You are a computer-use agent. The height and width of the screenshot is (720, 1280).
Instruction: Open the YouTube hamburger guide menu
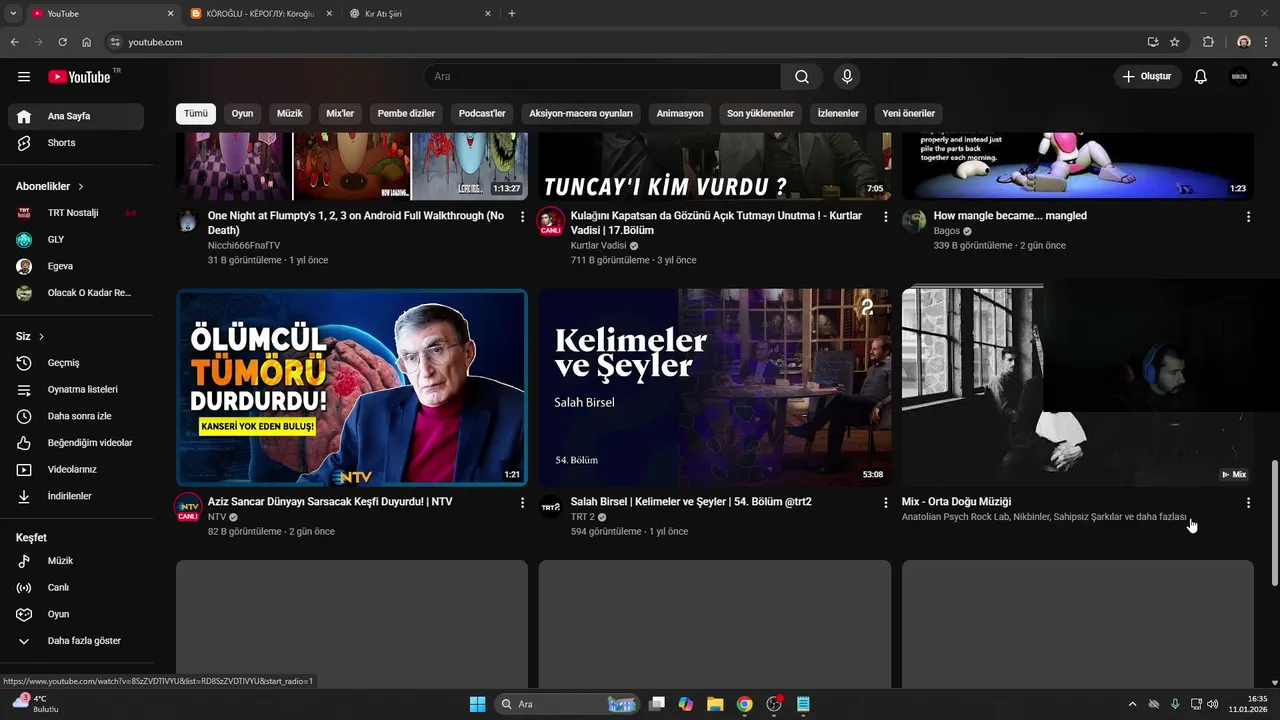click(x=24, y=77)
